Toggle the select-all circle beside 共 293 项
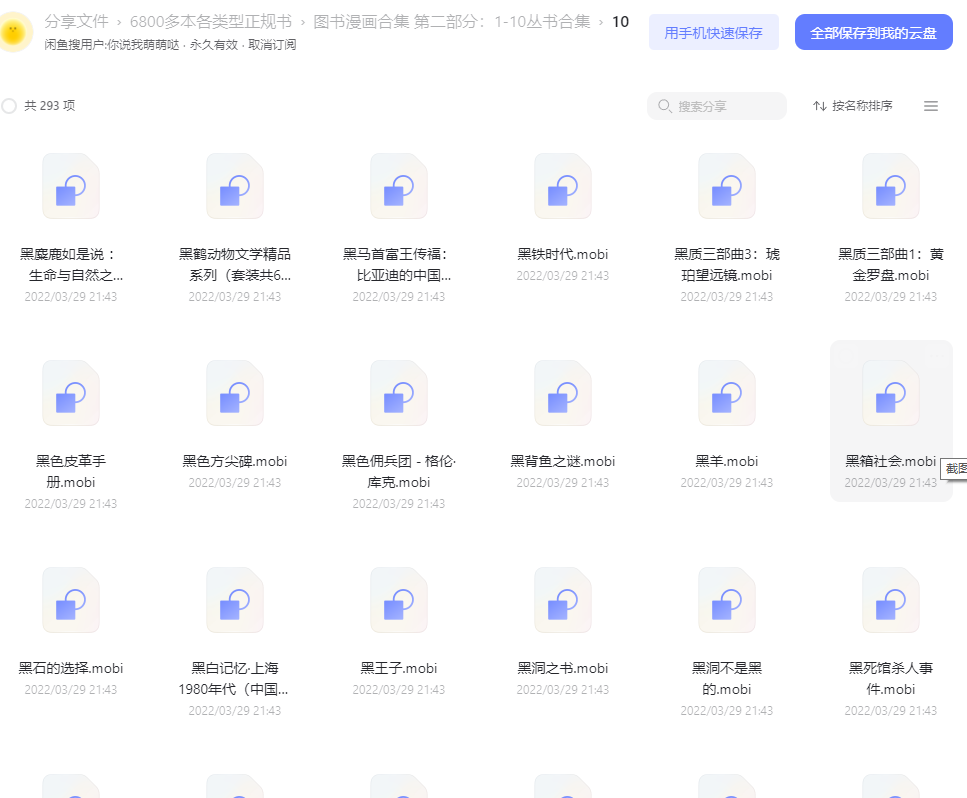Screen dimensions: 967x798 click(9, 106)
